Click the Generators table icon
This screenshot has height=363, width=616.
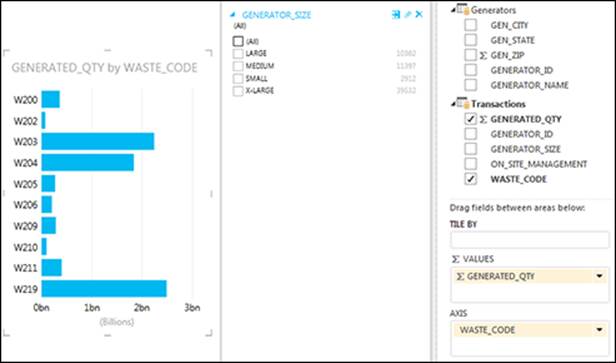[x=463, y=10]
